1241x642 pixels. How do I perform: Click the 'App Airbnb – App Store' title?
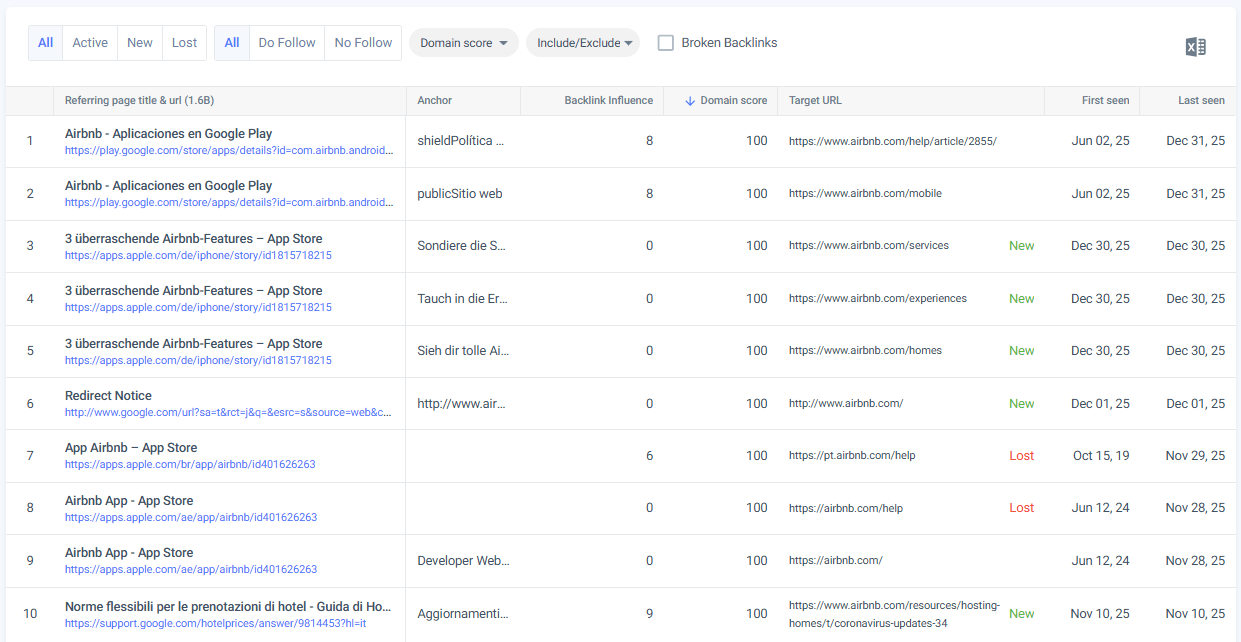pos(131,448)
